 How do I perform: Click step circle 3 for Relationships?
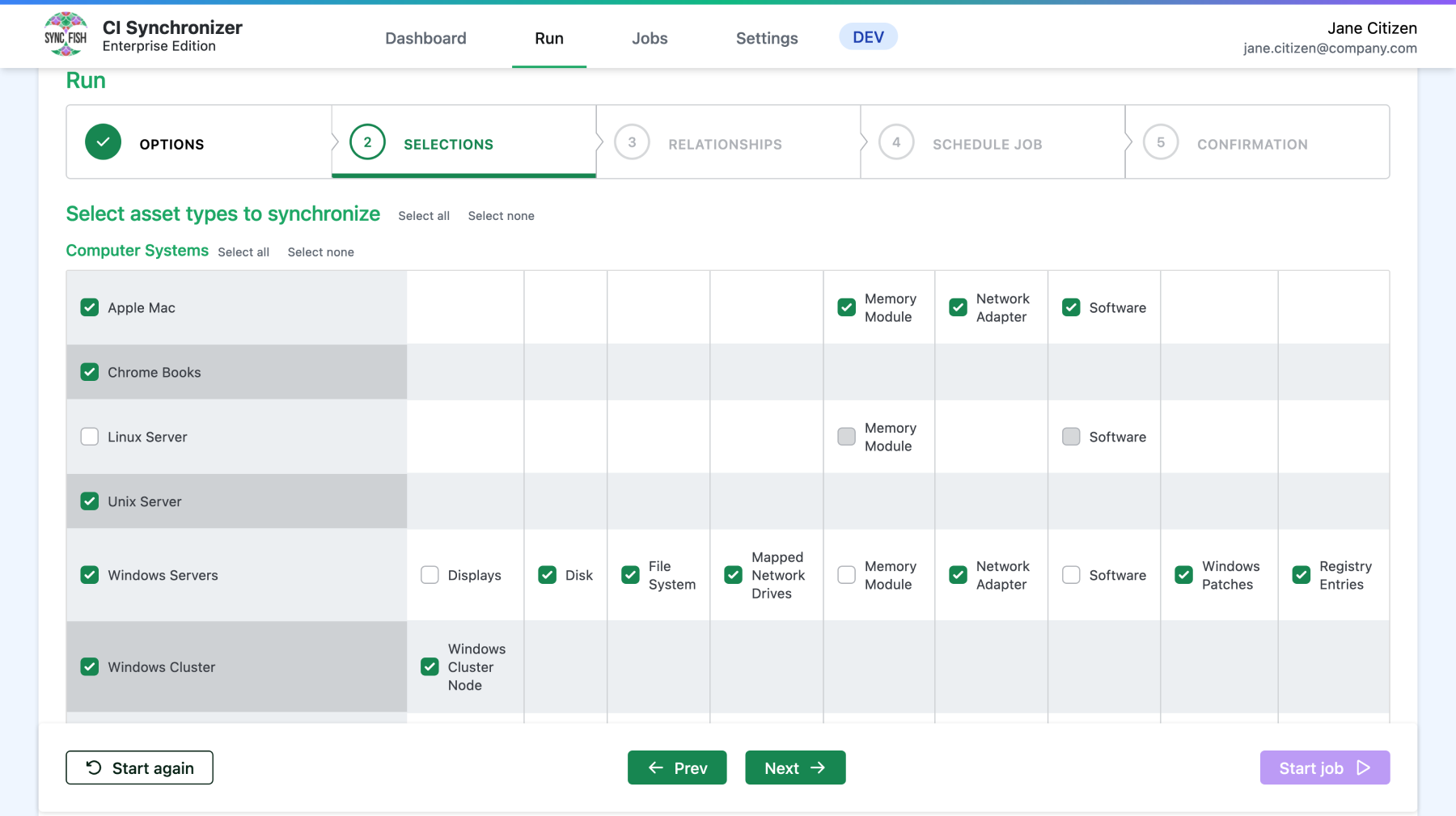pos(632,142)
